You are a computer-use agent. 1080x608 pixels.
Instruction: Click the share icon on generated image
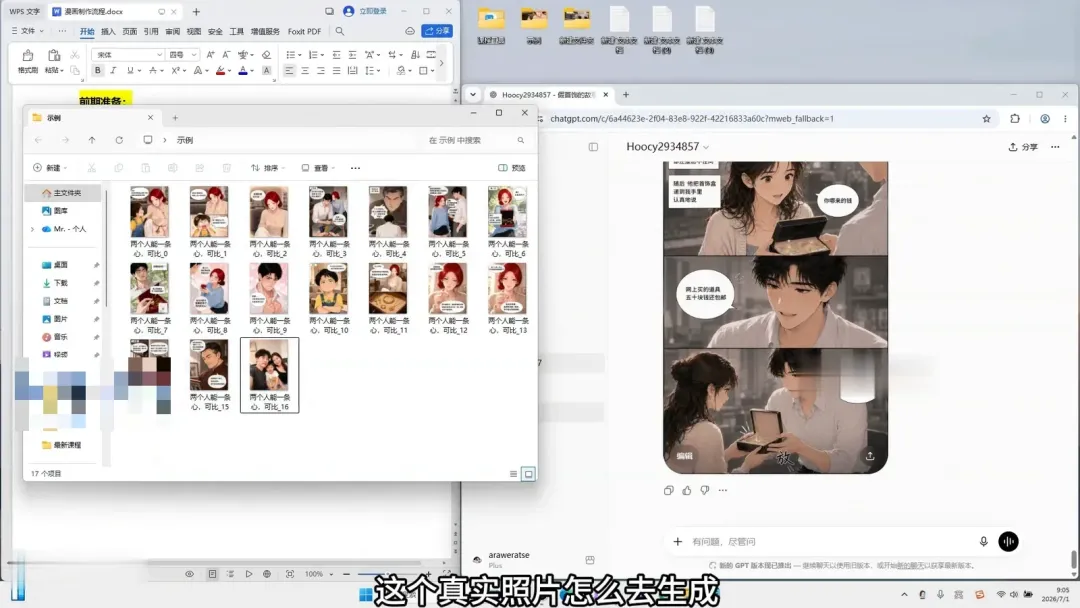point(870,456)
